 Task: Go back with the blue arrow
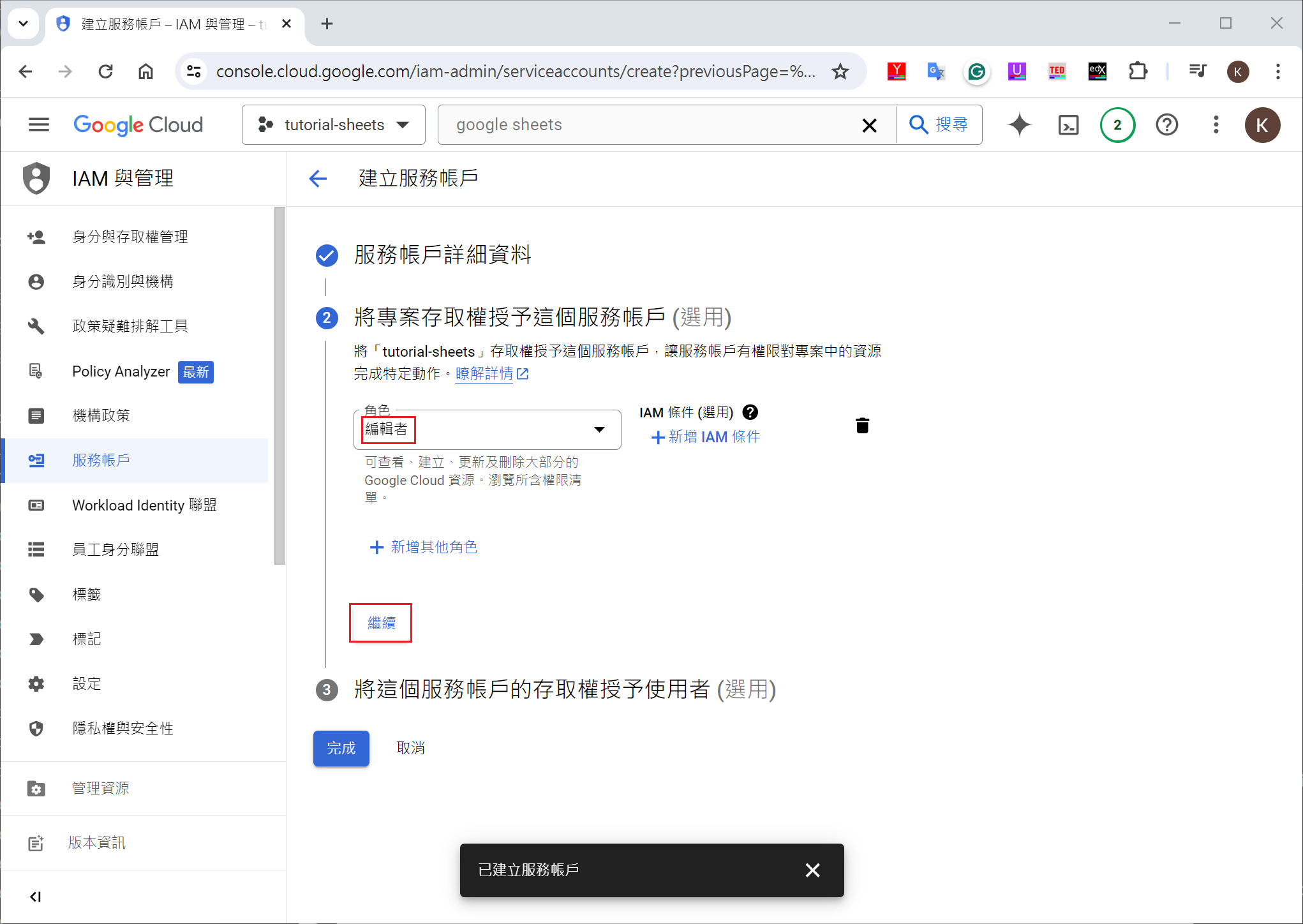click(318, 179)
